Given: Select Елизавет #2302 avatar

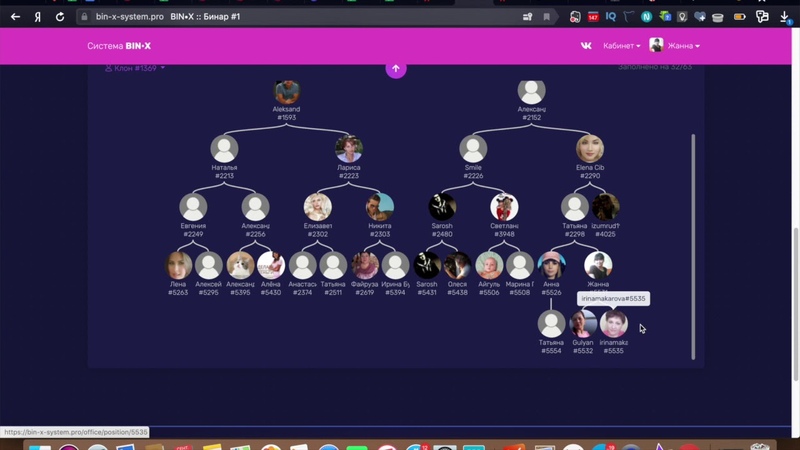Looking at the screenshot, I should tap(317, 207).
